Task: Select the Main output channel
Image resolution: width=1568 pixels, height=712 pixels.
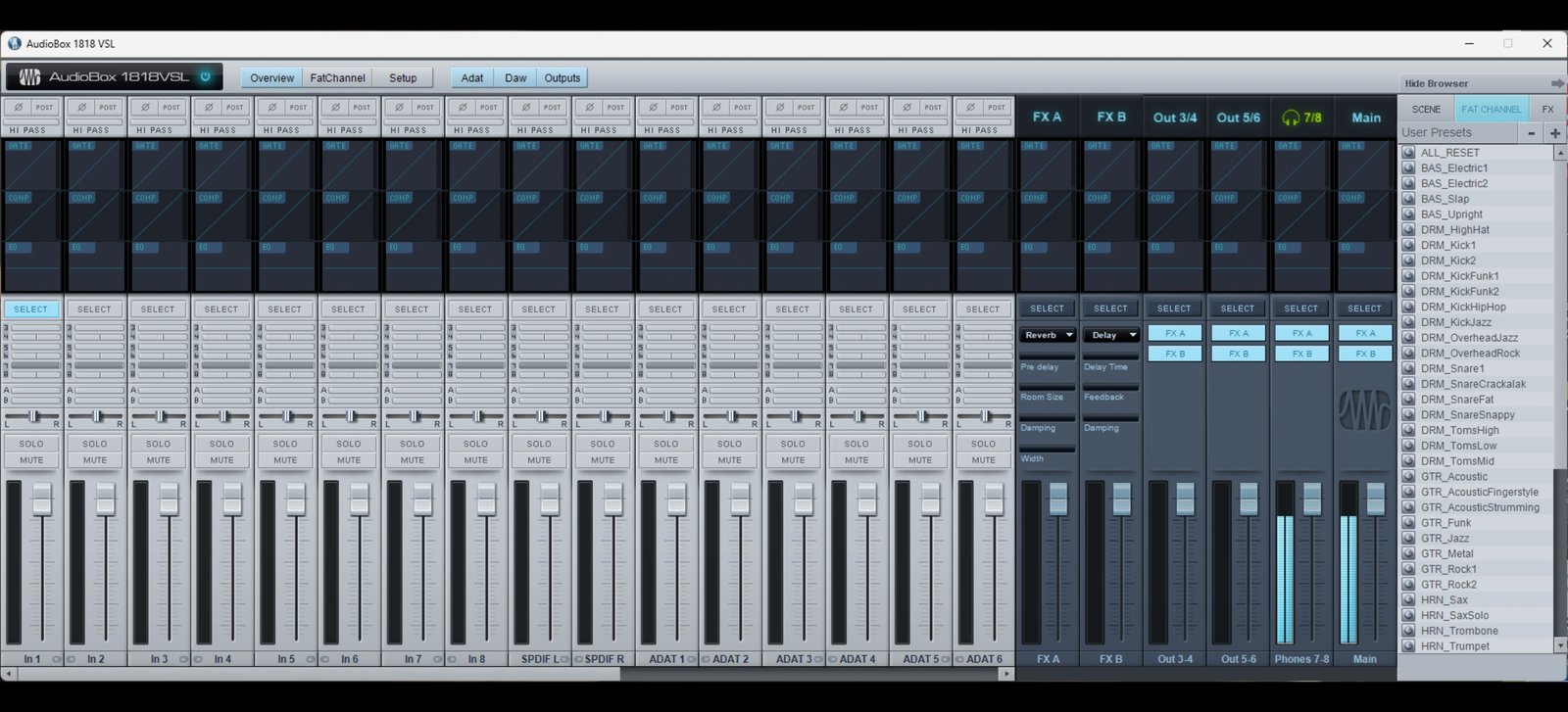Action: point(1364,309)
